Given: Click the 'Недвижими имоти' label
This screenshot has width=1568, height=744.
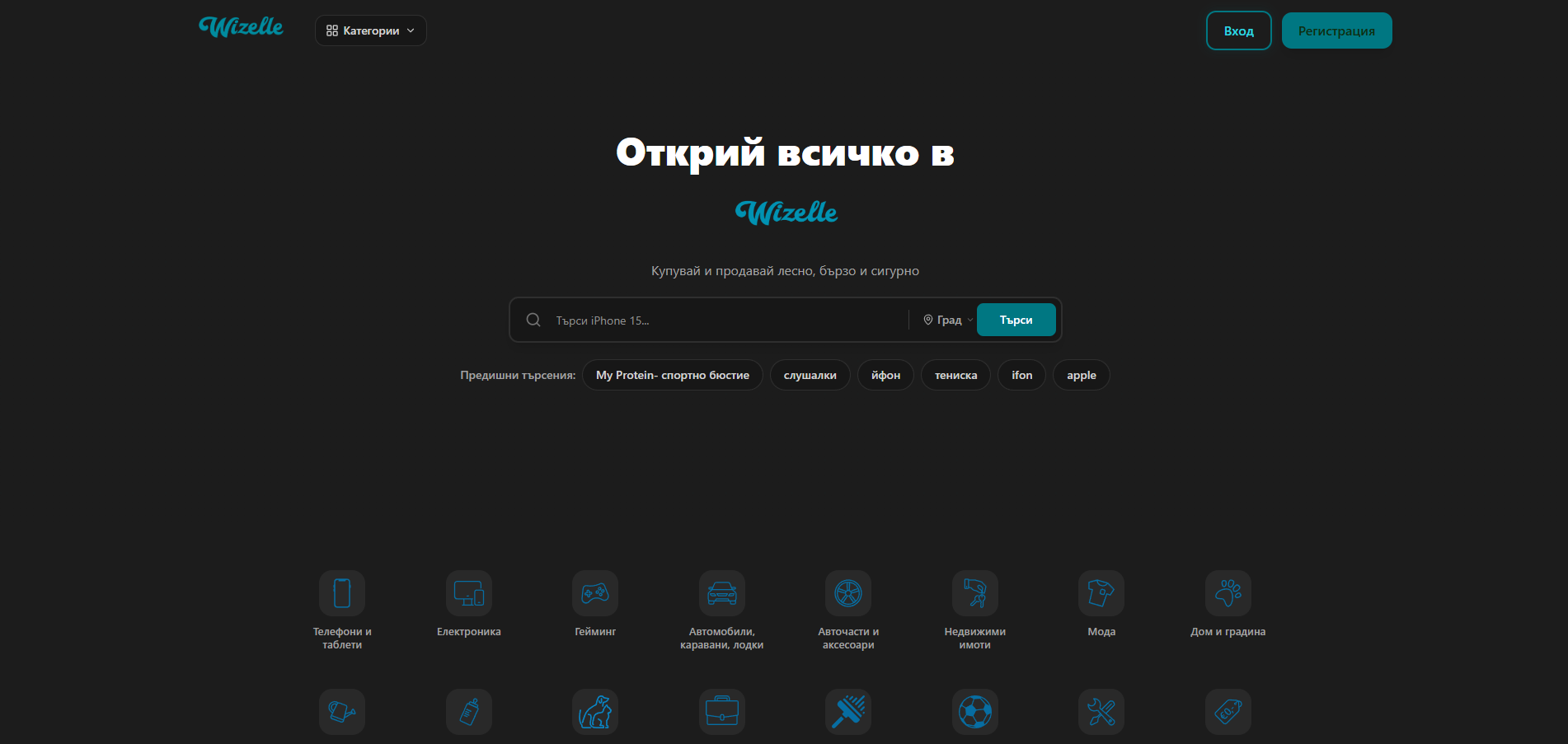Looking at the screenshot, I should click(x=975, y=639).
